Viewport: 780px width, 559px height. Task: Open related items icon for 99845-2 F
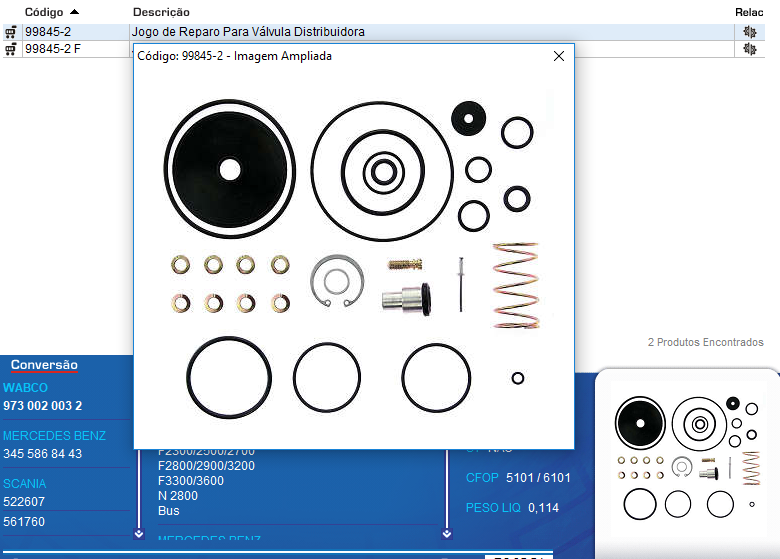pyautogui.click(x=749, y=49)
